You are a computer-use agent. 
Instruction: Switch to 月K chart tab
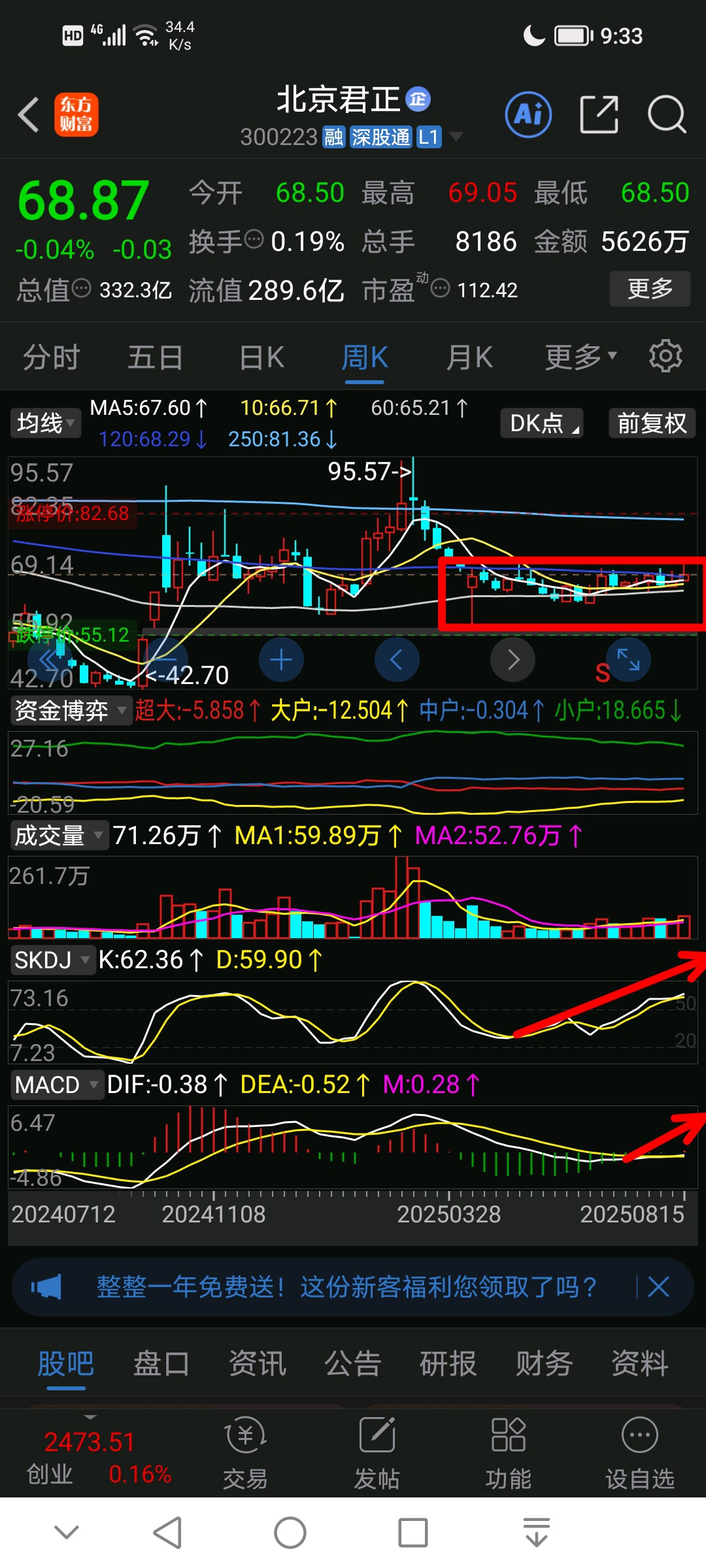[469, 357]
